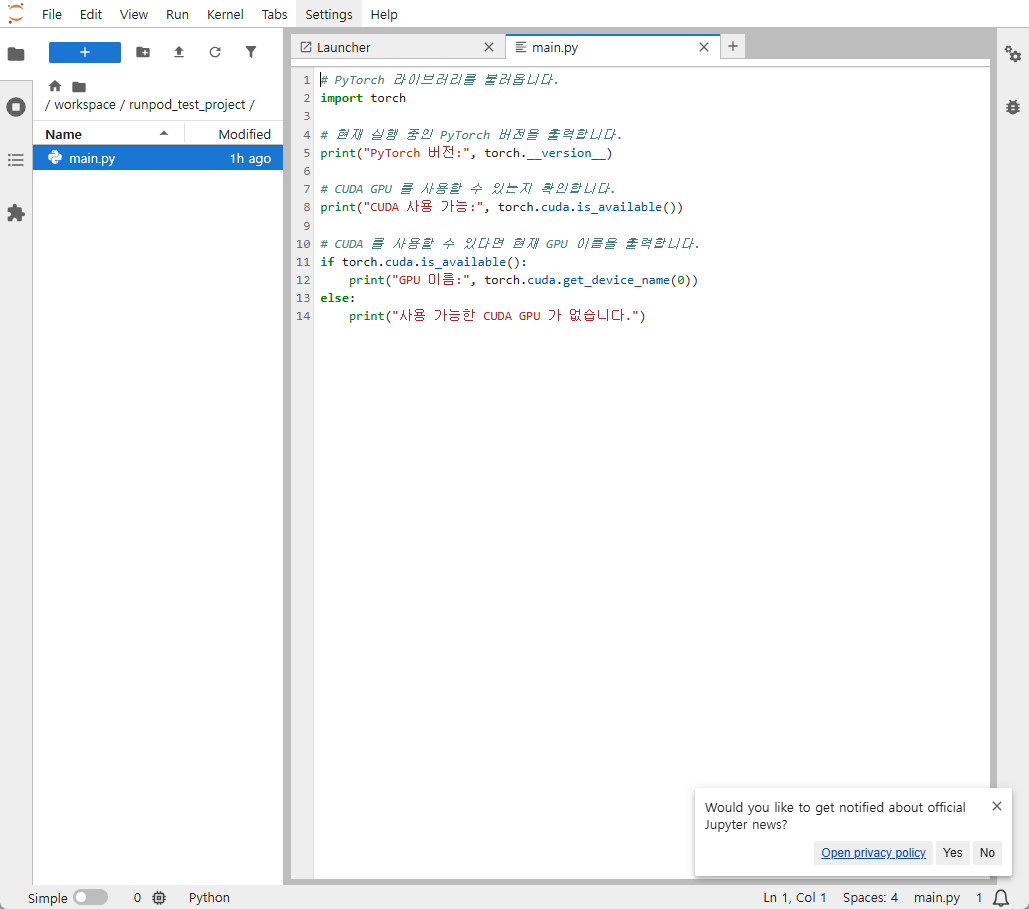
Task: Switch to the main.py editor tab
Action: 612,47
